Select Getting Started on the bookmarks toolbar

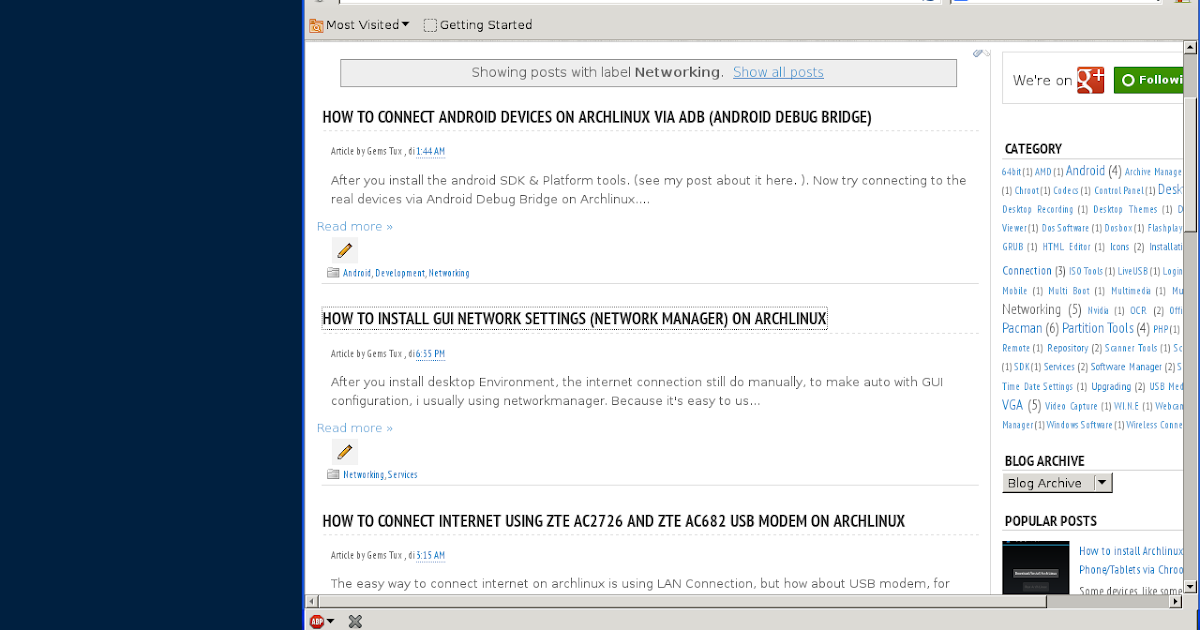(489, 24)
